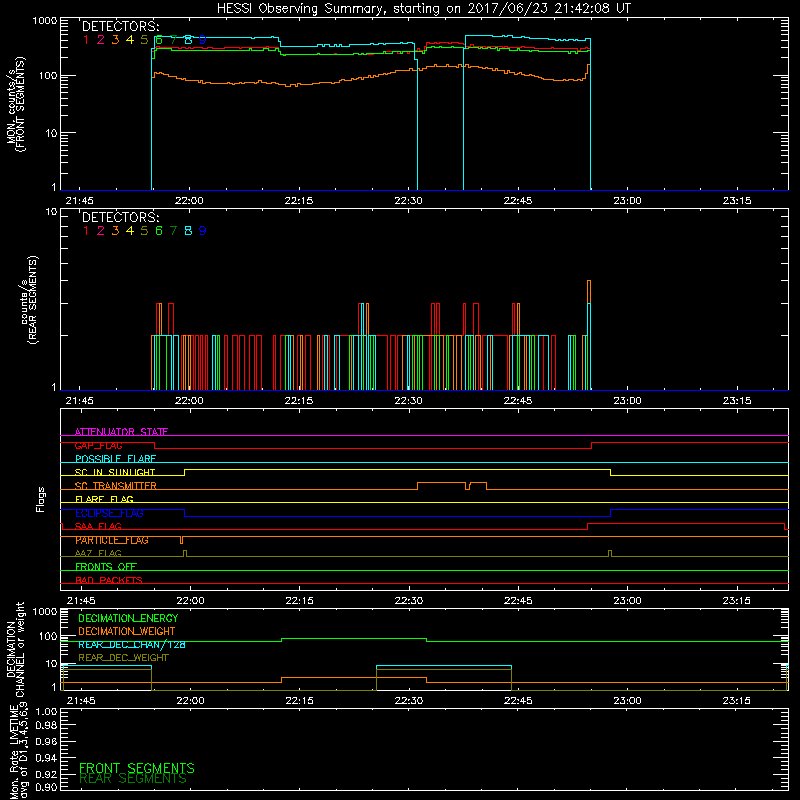Viewport: 800px width, 800px height.
Task: Click the PARTICLE_FLAG downward notch near 22:00
Action: [x=182, y=540]
